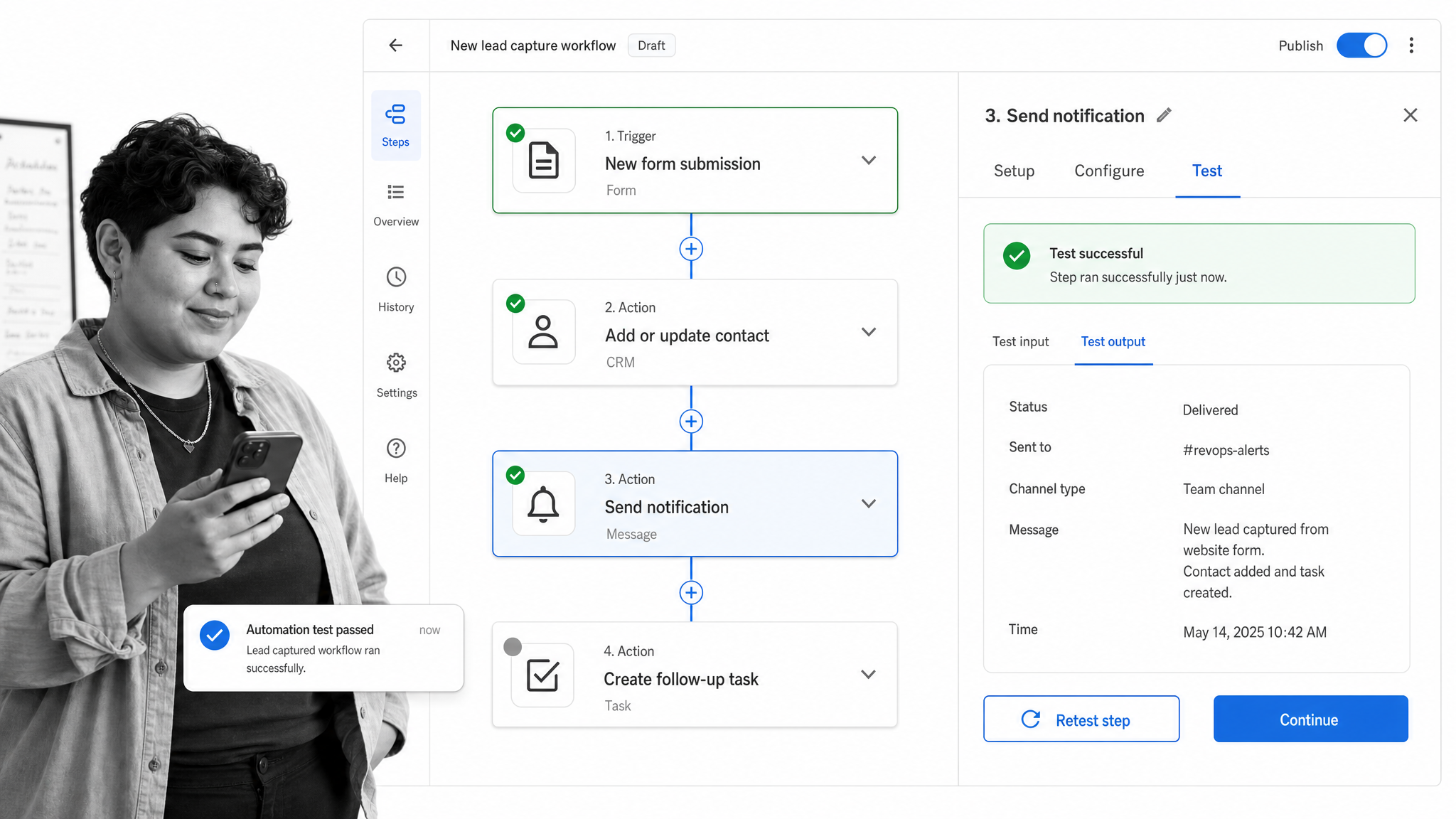Screen dimensions: 1456x819
Task: Click the bell icon of Send notification step
Action: (544, 504)
